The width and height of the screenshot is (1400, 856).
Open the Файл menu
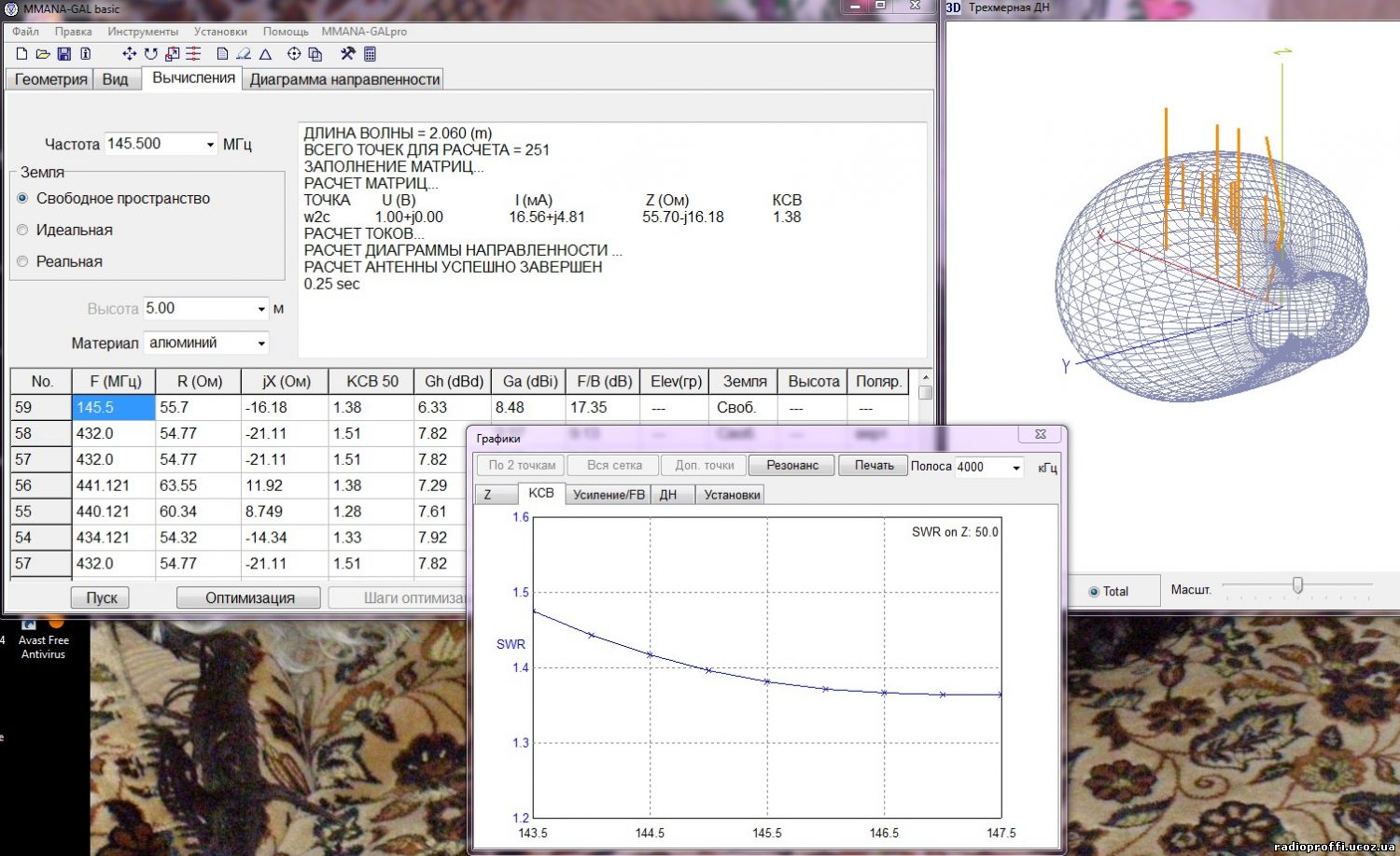26,32
